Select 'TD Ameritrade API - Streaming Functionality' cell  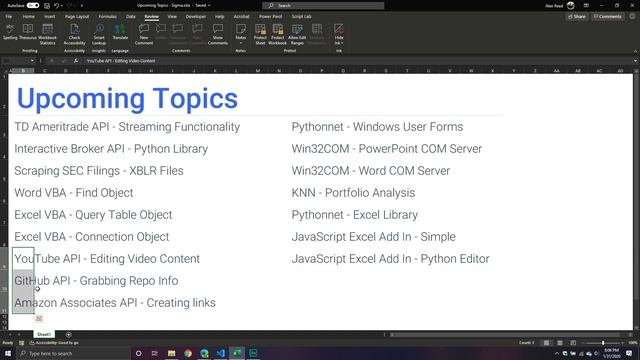tap(127, 127)
